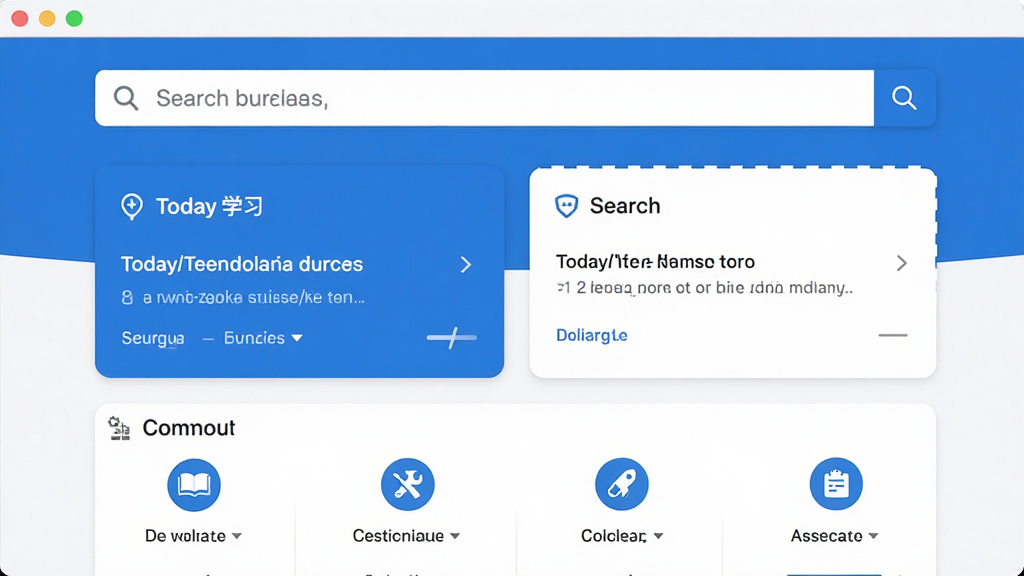Screen dimensions: 1024x576
Task: Expand the De wolıate dropdown arrow
Action: pyautogui.click(x=237, y=536)
